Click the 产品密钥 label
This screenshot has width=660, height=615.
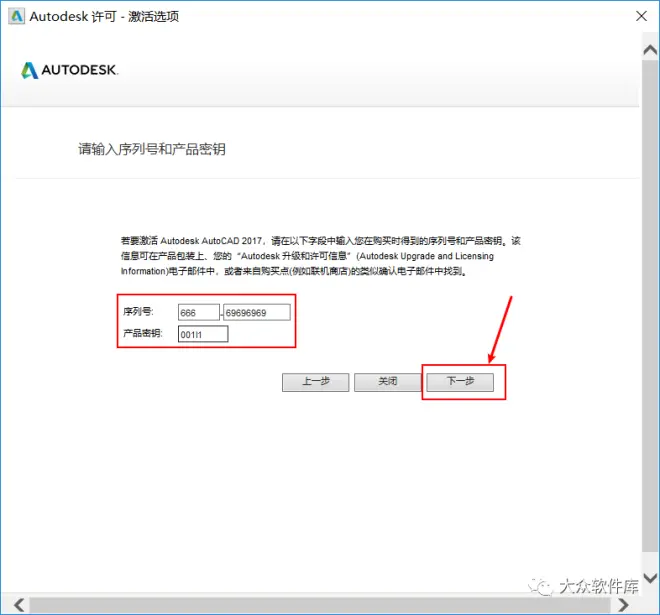pyautogui.click(x=143, y=333)
